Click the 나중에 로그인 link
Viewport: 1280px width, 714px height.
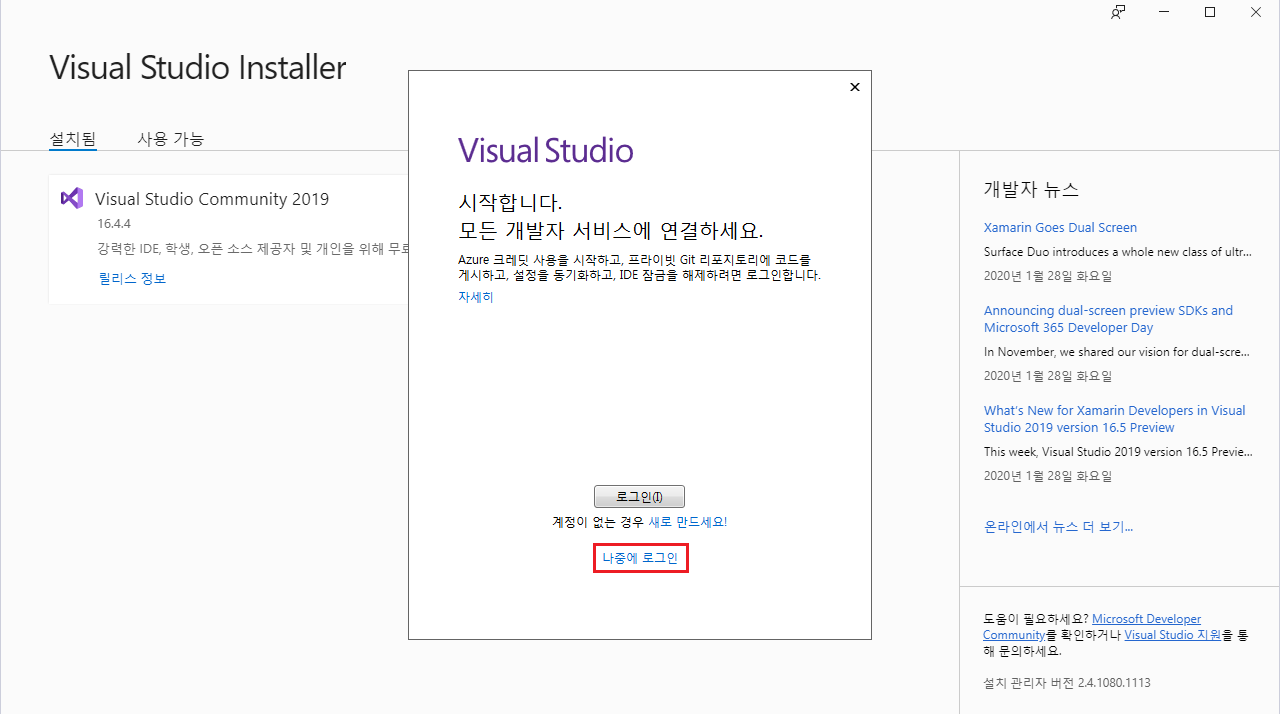click(x=640, y=558)
